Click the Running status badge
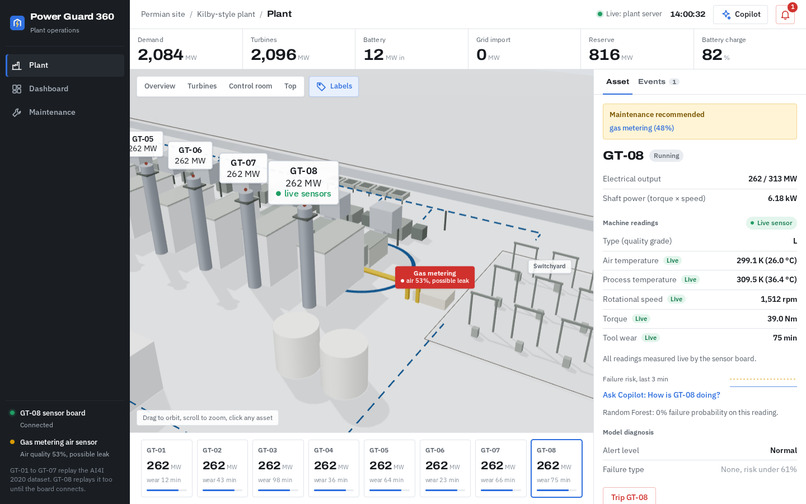Screen dimensions: 806x504 coord(666,156)
